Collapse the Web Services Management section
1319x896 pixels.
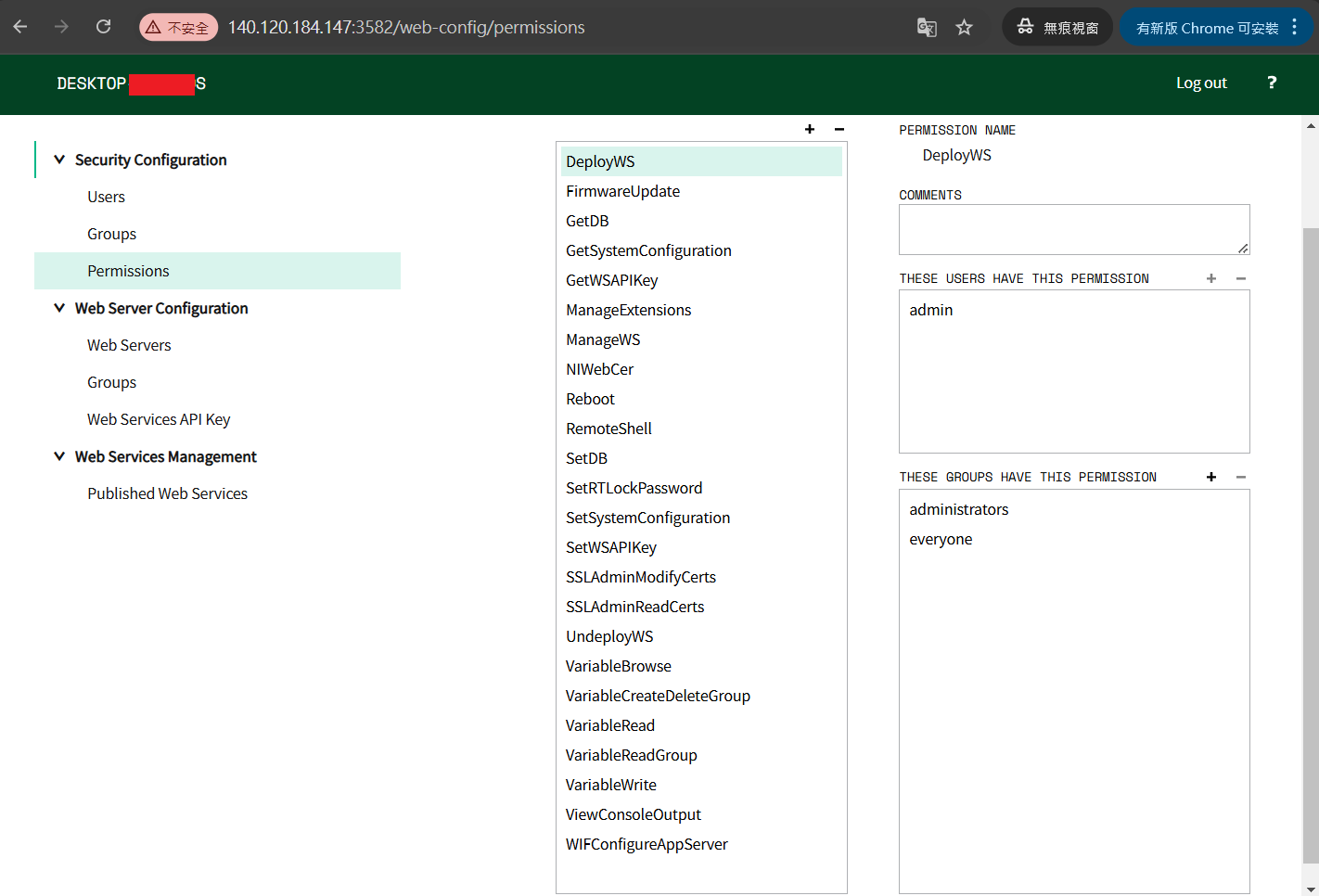point(59,456)
